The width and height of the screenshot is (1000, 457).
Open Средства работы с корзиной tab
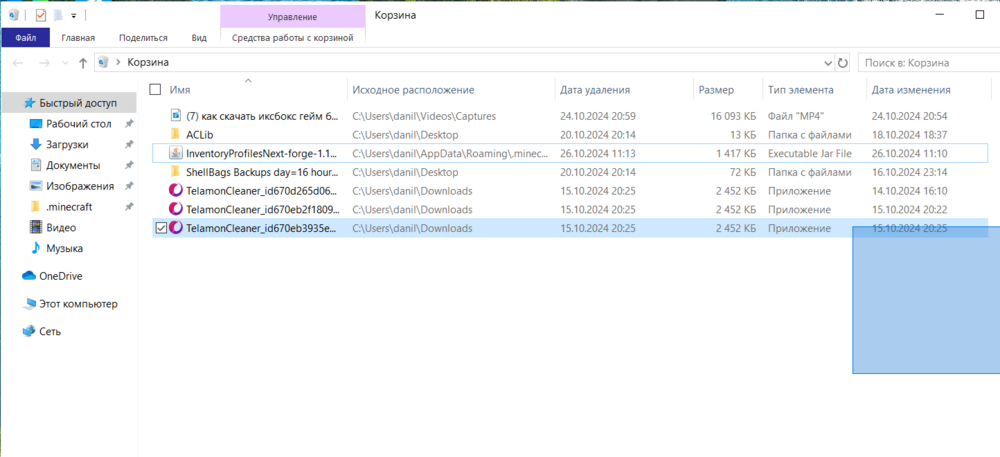click(293, 38)
